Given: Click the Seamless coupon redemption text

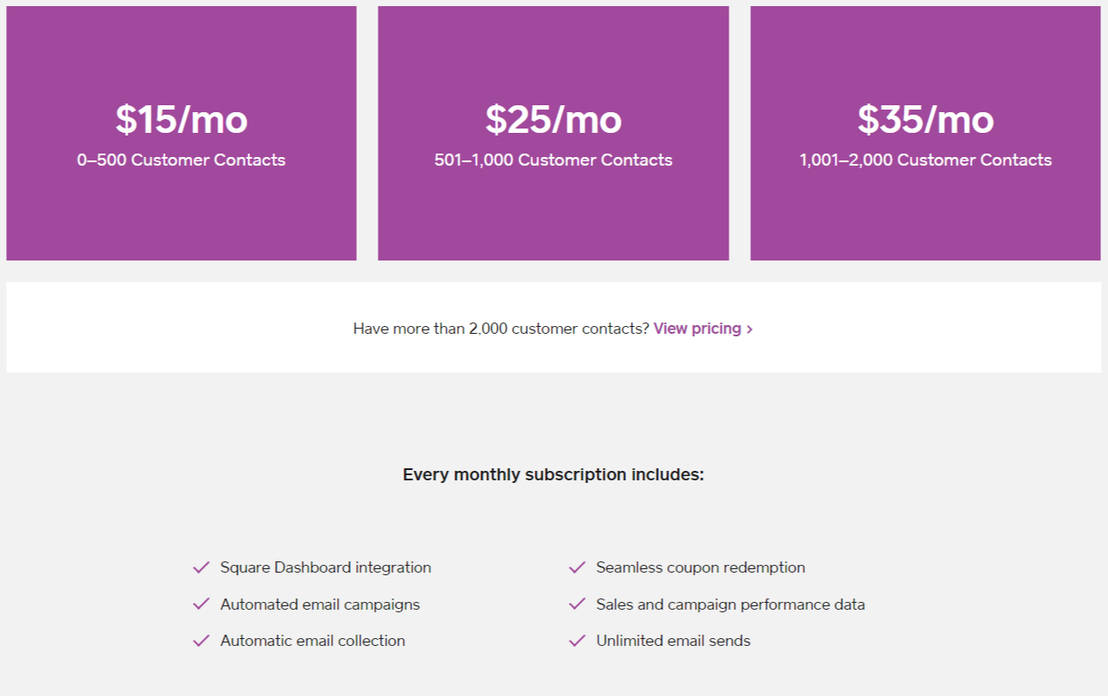Looking at the screenshot, I should point(700,568).
